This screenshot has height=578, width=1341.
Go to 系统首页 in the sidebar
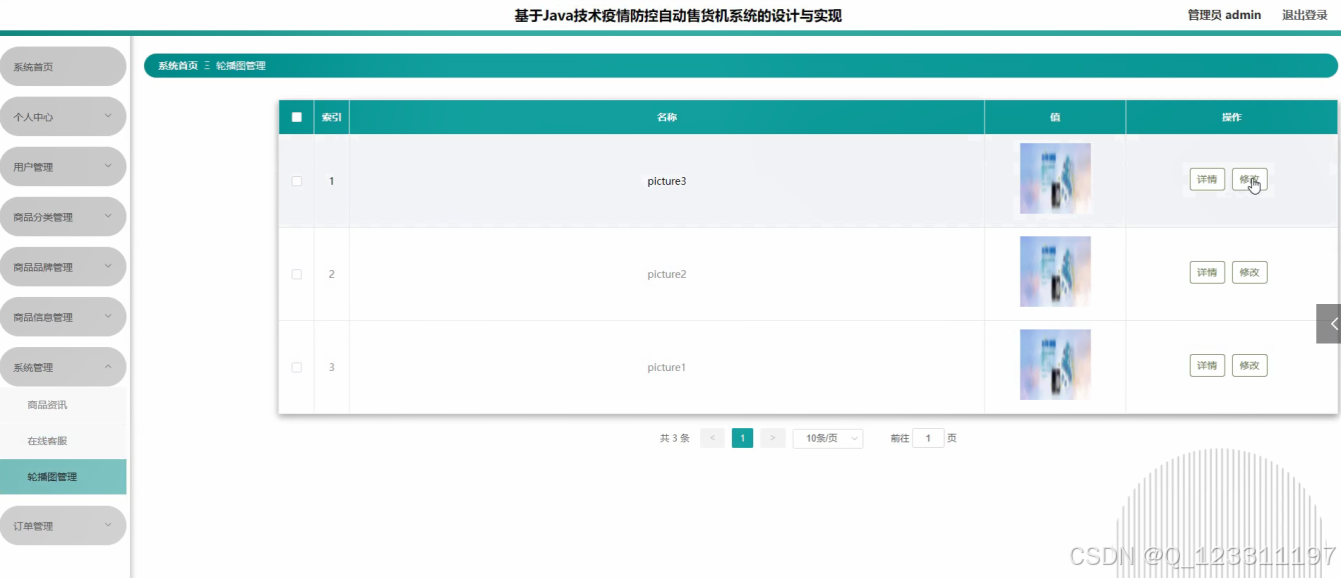pos(63,67)
